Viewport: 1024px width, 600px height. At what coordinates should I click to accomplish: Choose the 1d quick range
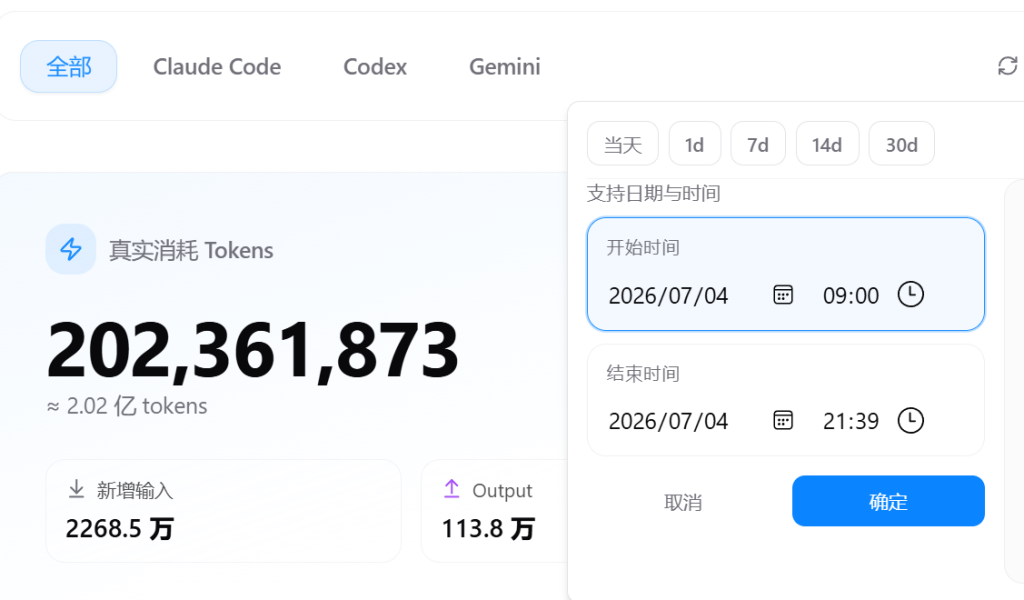tap(695, 144)
